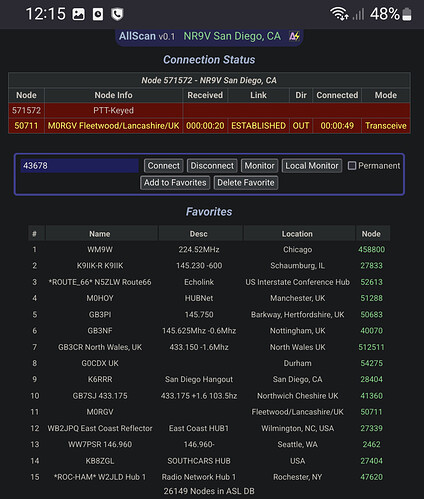Select favorite node 28404
424x499 pixels.
tap(371, 379)
